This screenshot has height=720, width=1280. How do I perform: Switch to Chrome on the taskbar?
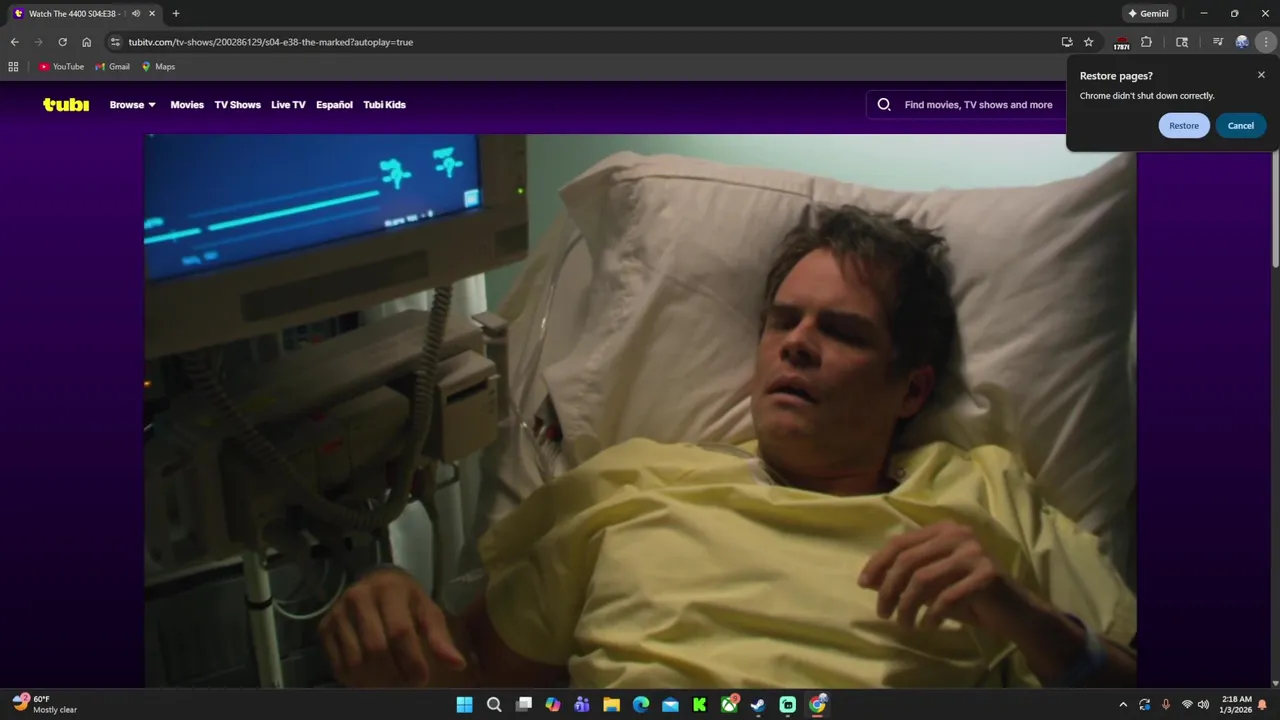tap(818, 705)
